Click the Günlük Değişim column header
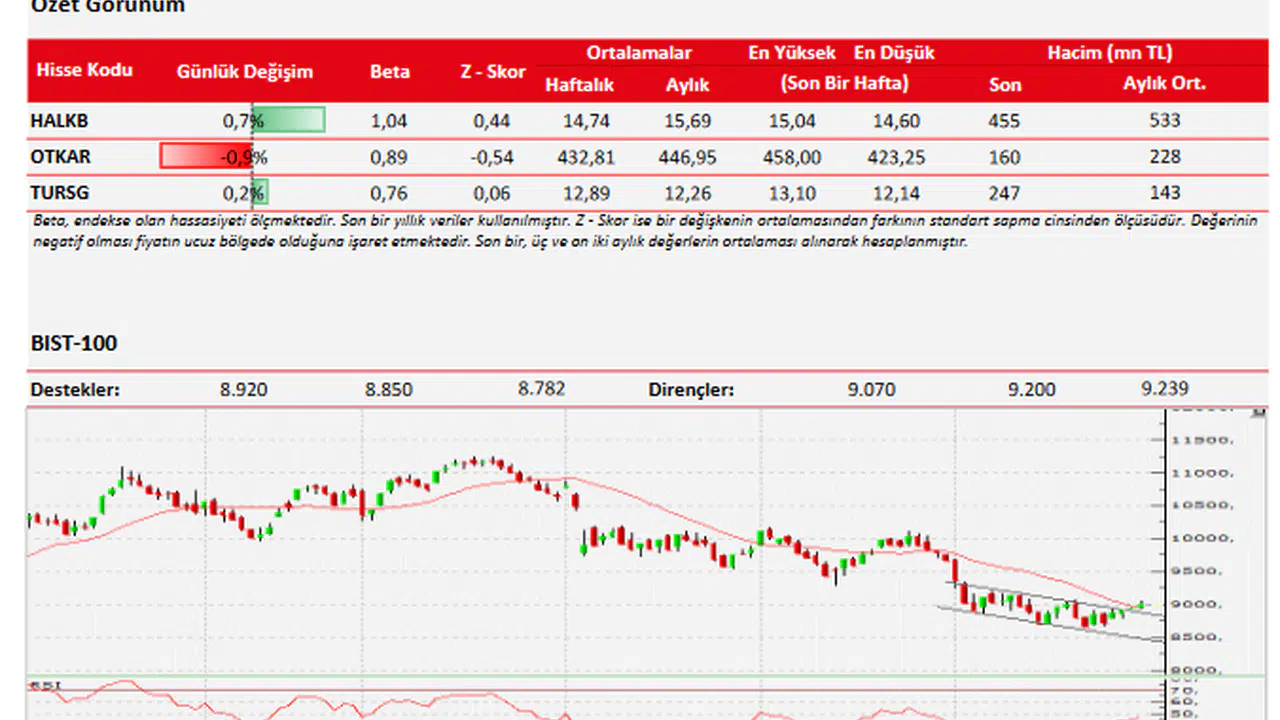 [x=244, y=71]
